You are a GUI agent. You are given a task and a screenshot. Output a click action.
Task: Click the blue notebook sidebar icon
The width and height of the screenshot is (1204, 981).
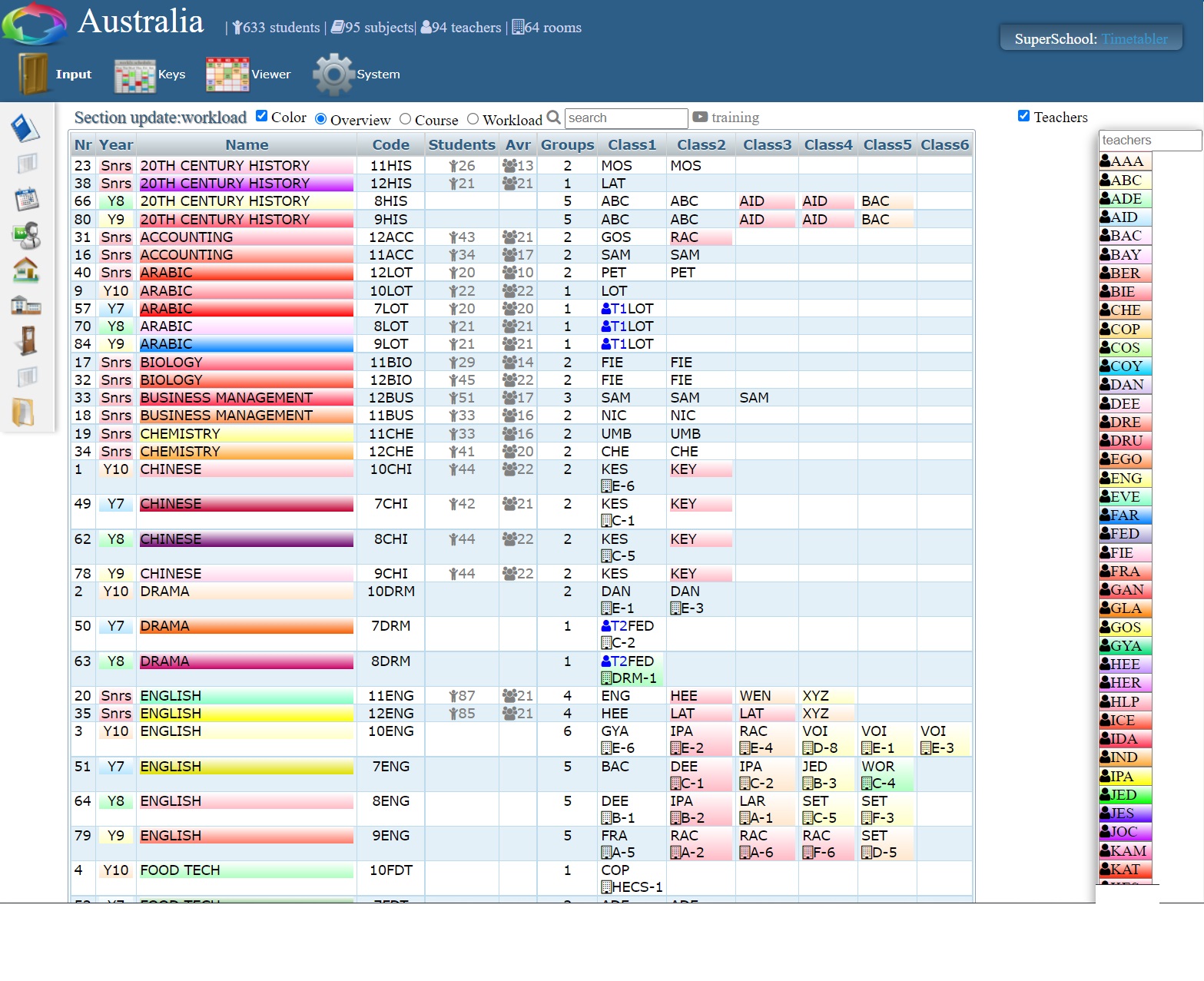point(25,128)
